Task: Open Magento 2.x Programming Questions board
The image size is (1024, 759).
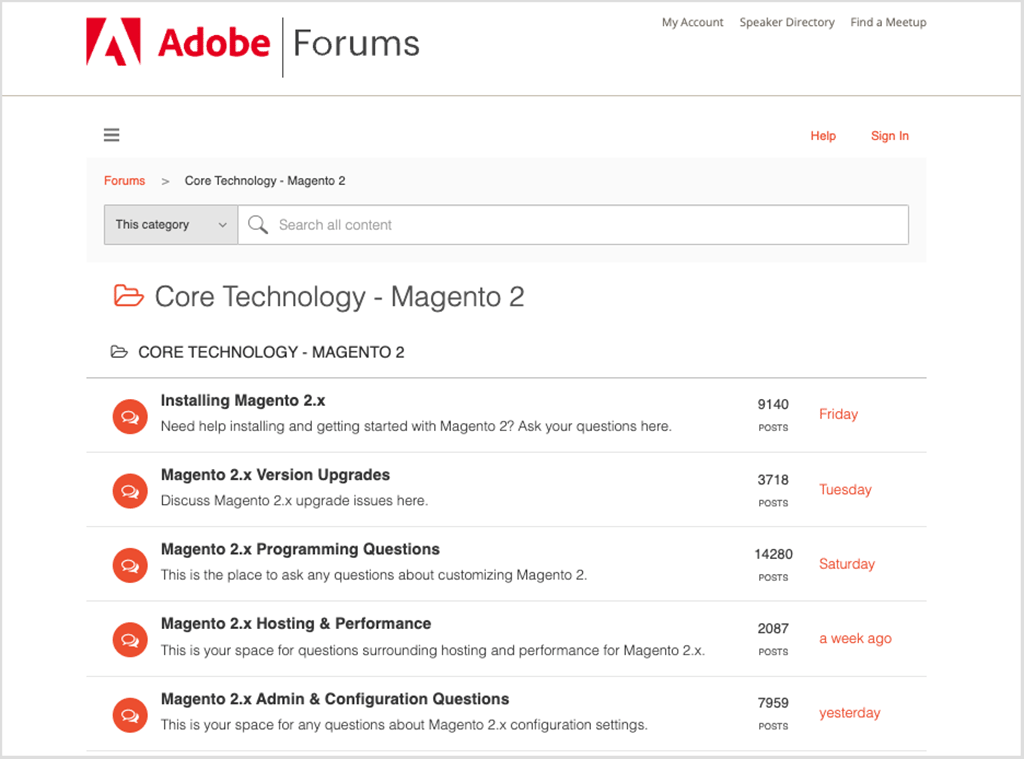Action: [x=300, y=549]
